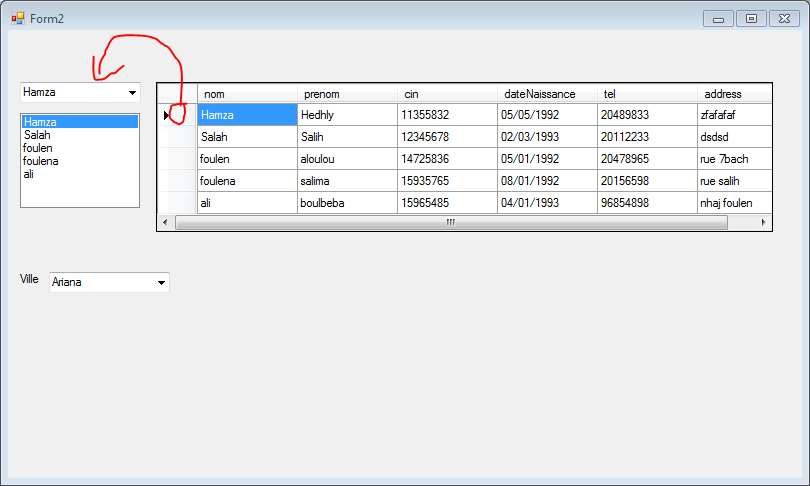Click the aloulou prenom cell
810x486 pixels.
coord(348,159)
